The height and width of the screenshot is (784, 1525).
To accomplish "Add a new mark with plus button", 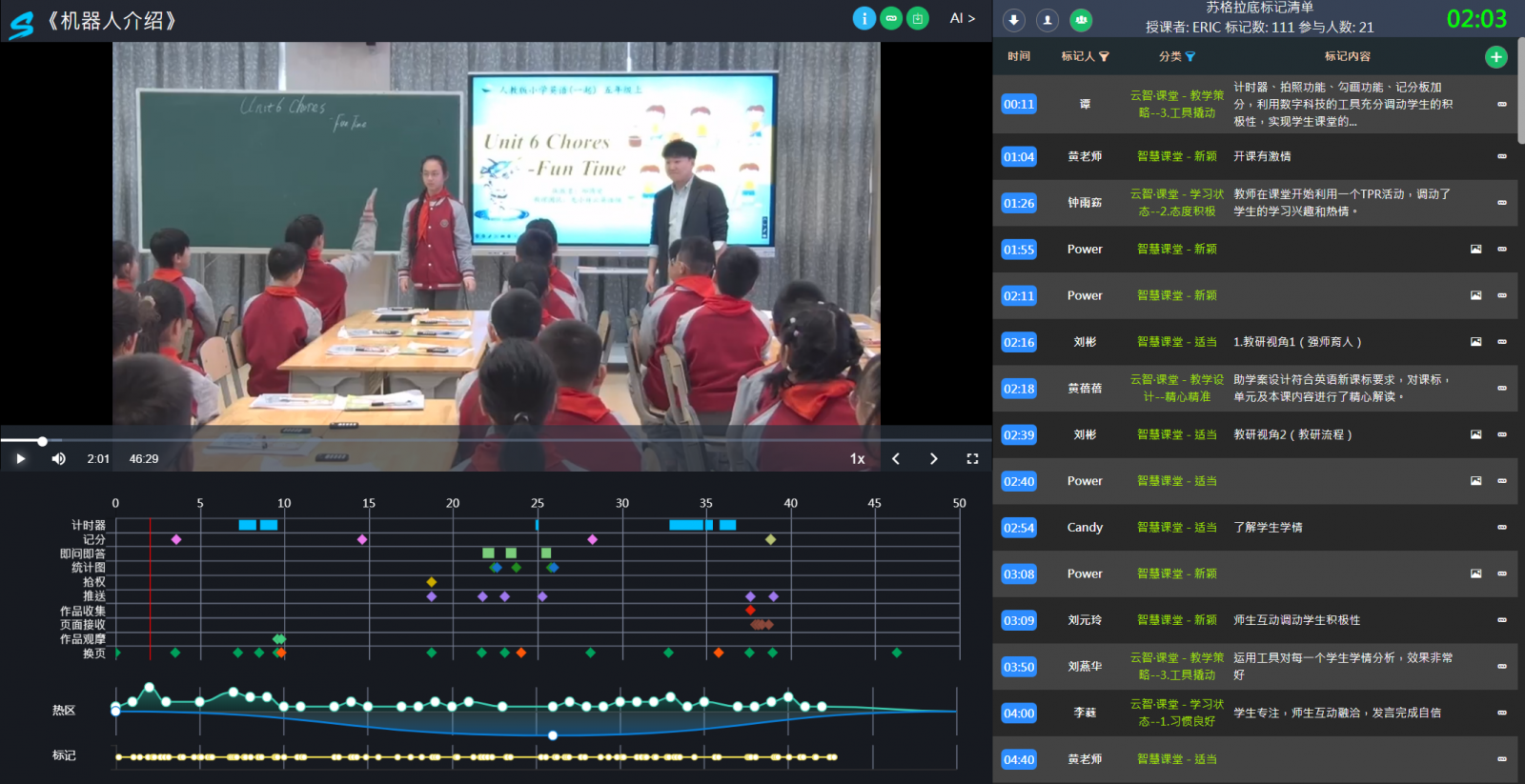I will pyautogui.click(x=1495, y=57).
